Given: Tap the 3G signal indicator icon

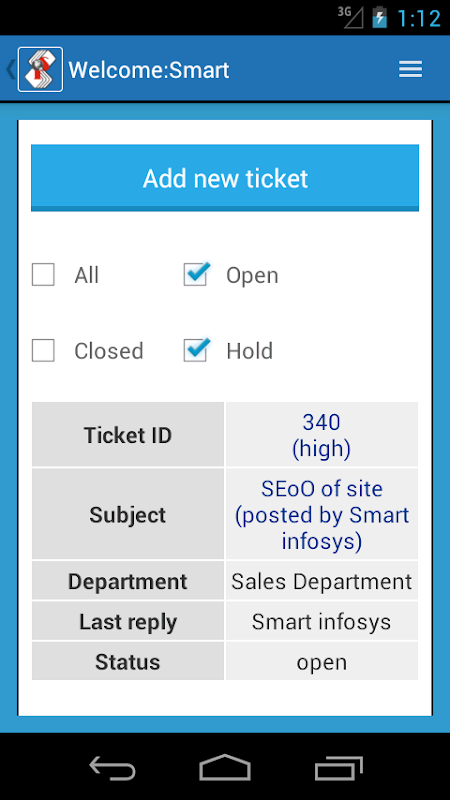Looking at the screenshot, I should click(x=350, y=17).
